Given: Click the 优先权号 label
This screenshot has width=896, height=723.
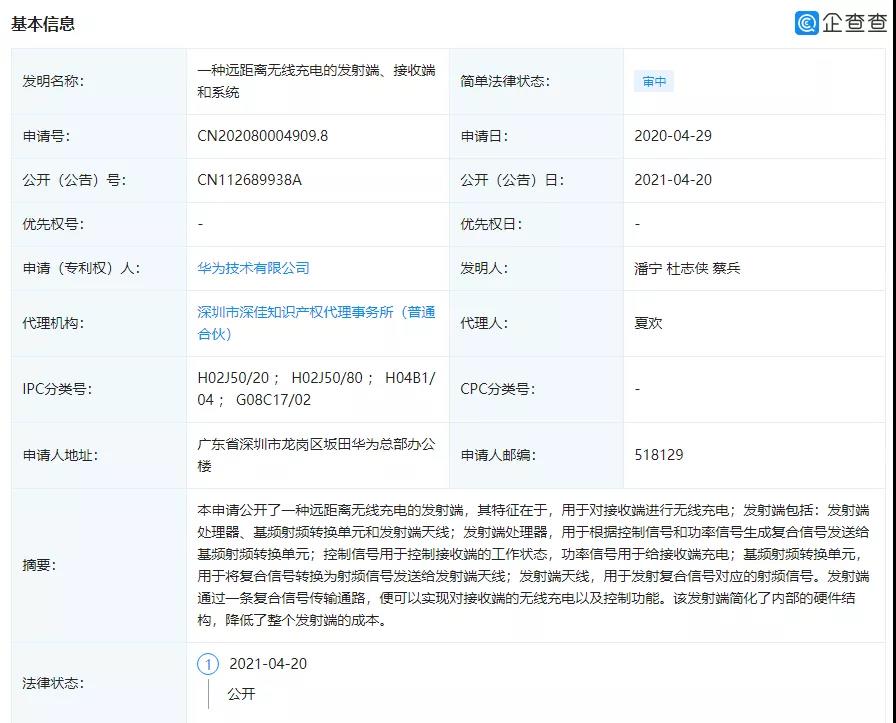Looking at the screenshot, I should [x=53, y=224].
